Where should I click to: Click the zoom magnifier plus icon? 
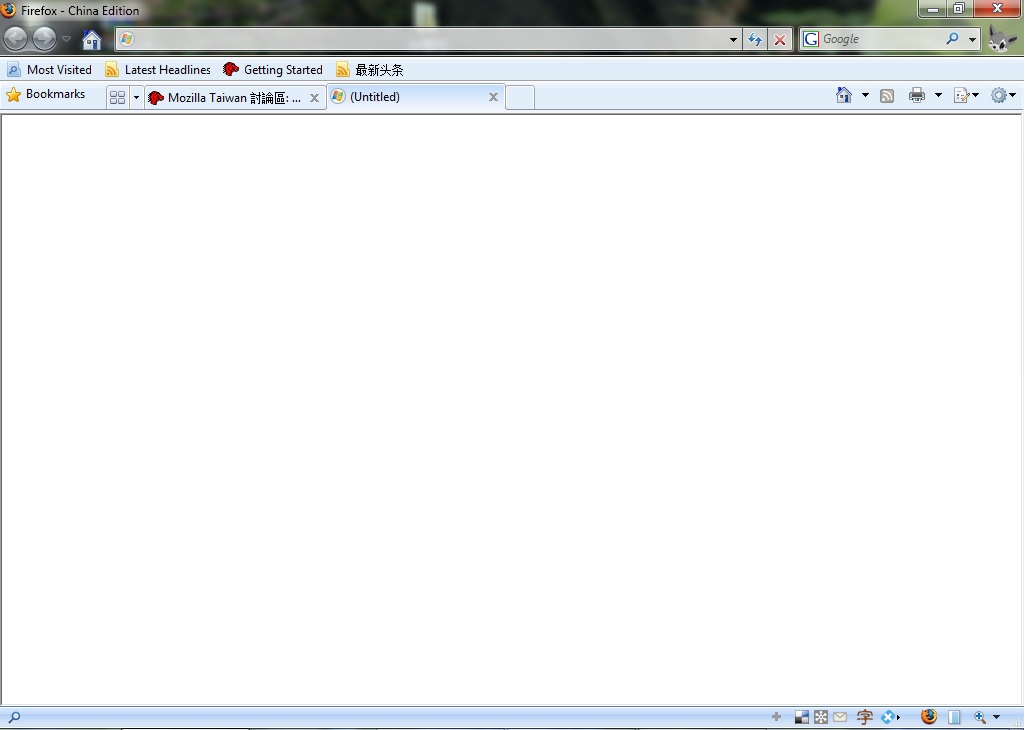[980, 718]
